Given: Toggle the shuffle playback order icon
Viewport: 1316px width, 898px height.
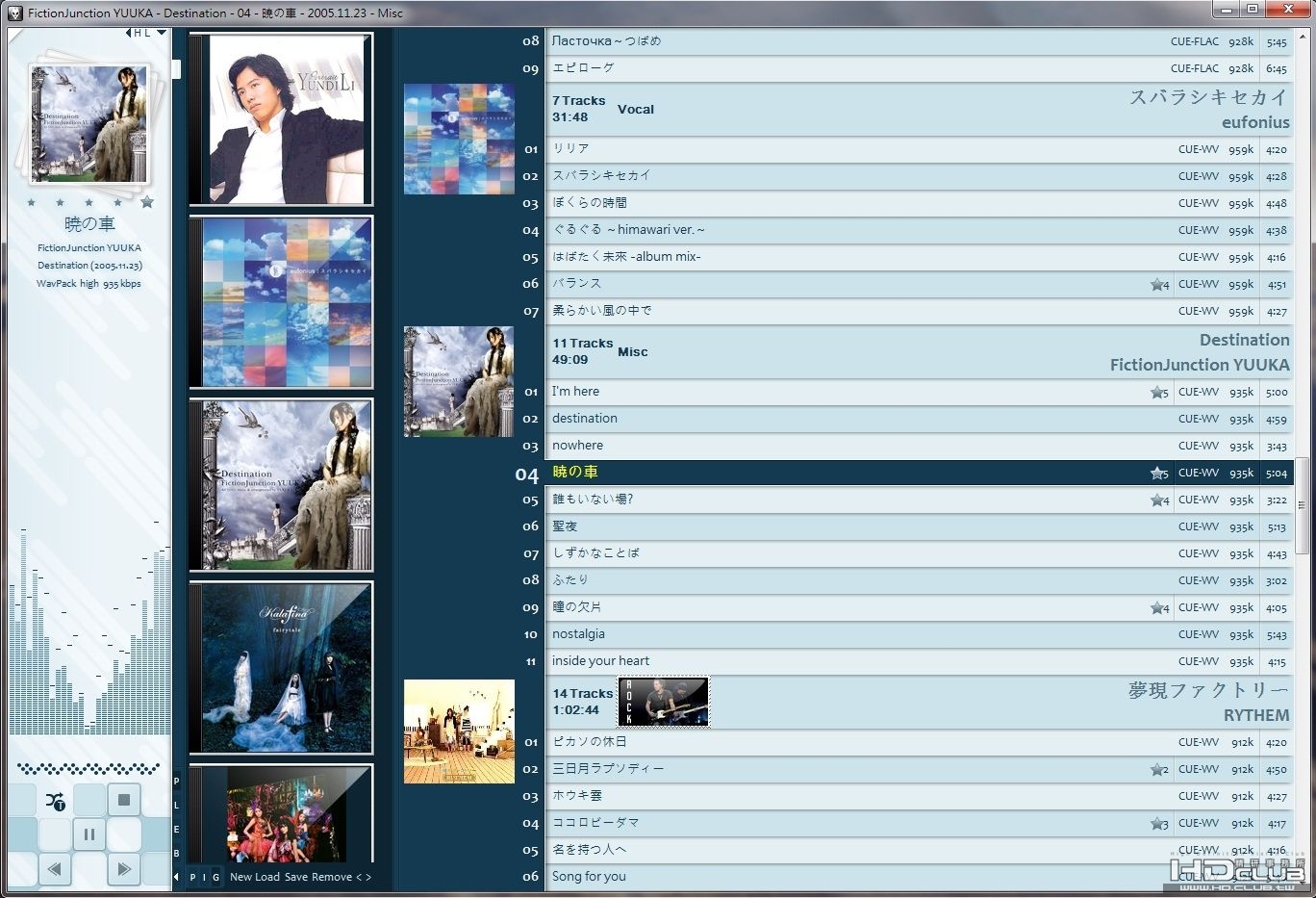Looking at the screenshot, I should tap(56, 800).
